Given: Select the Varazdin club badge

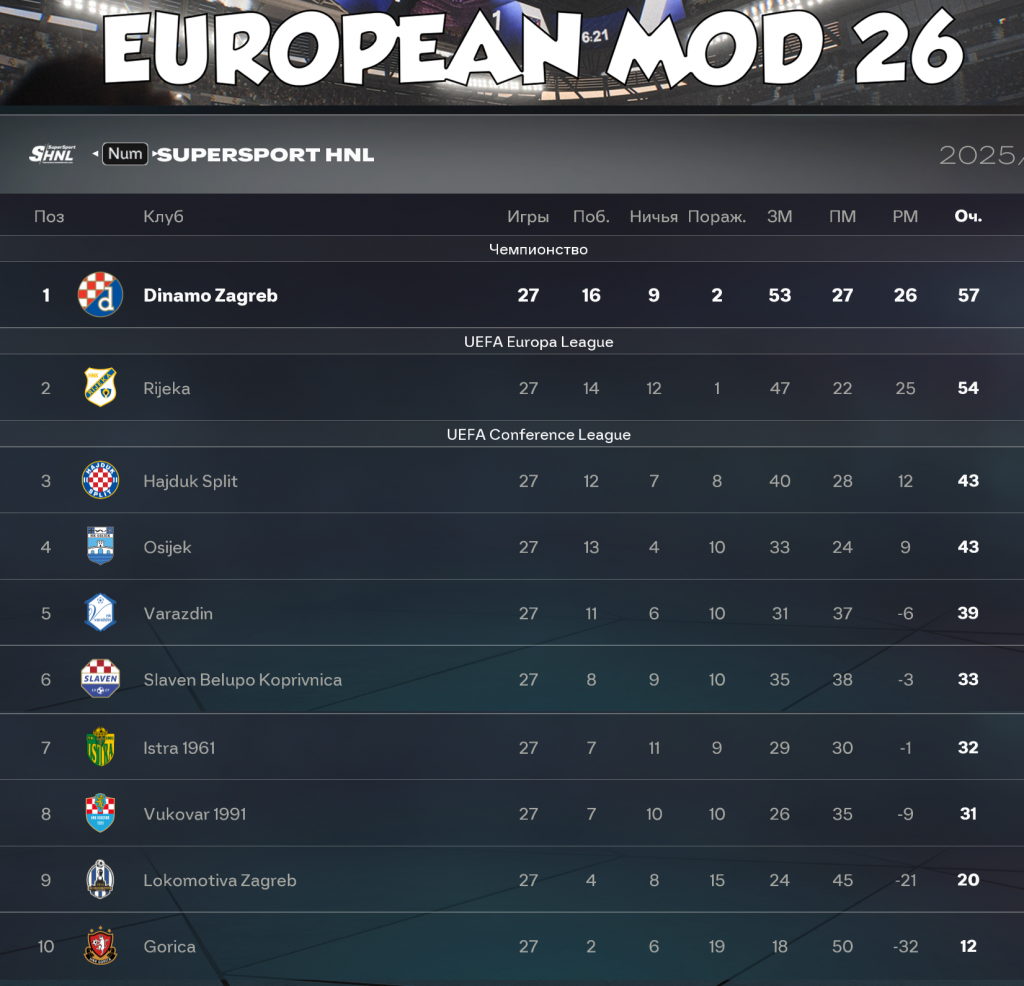Looking at the screenshot, I should click(x=100, y=613).
